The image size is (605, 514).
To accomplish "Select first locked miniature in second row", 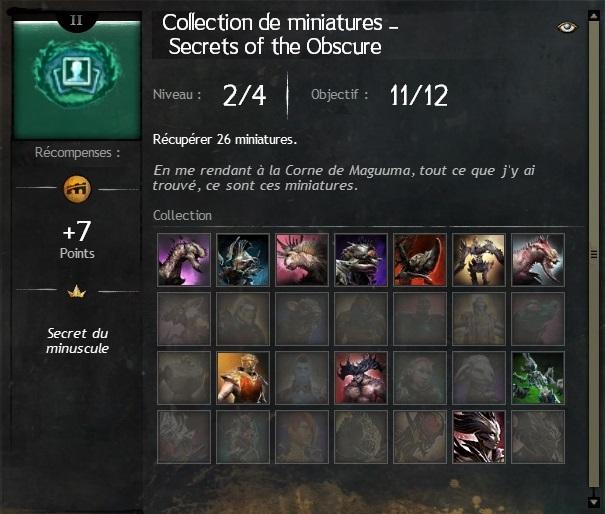I will click(x=184, y=319).
